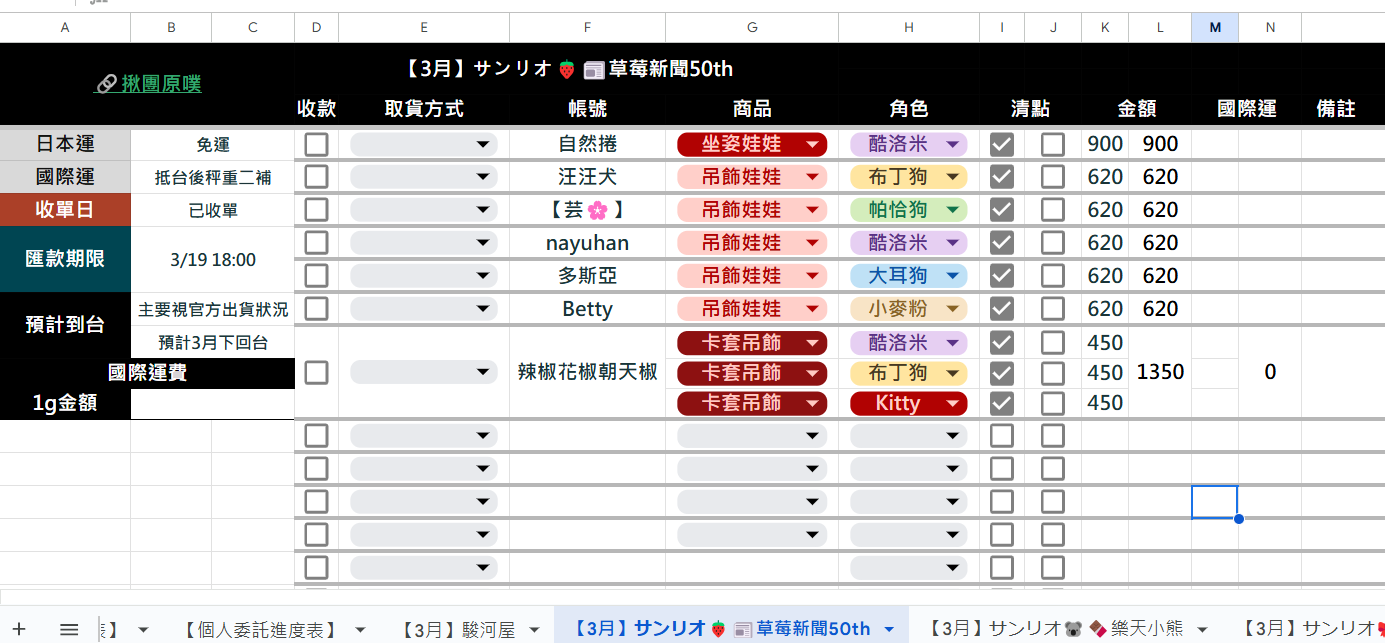The height and width of the screenshot is (643, 1385).
Task: Select the 【芸】 account cell
Action: tap(587, 210)
